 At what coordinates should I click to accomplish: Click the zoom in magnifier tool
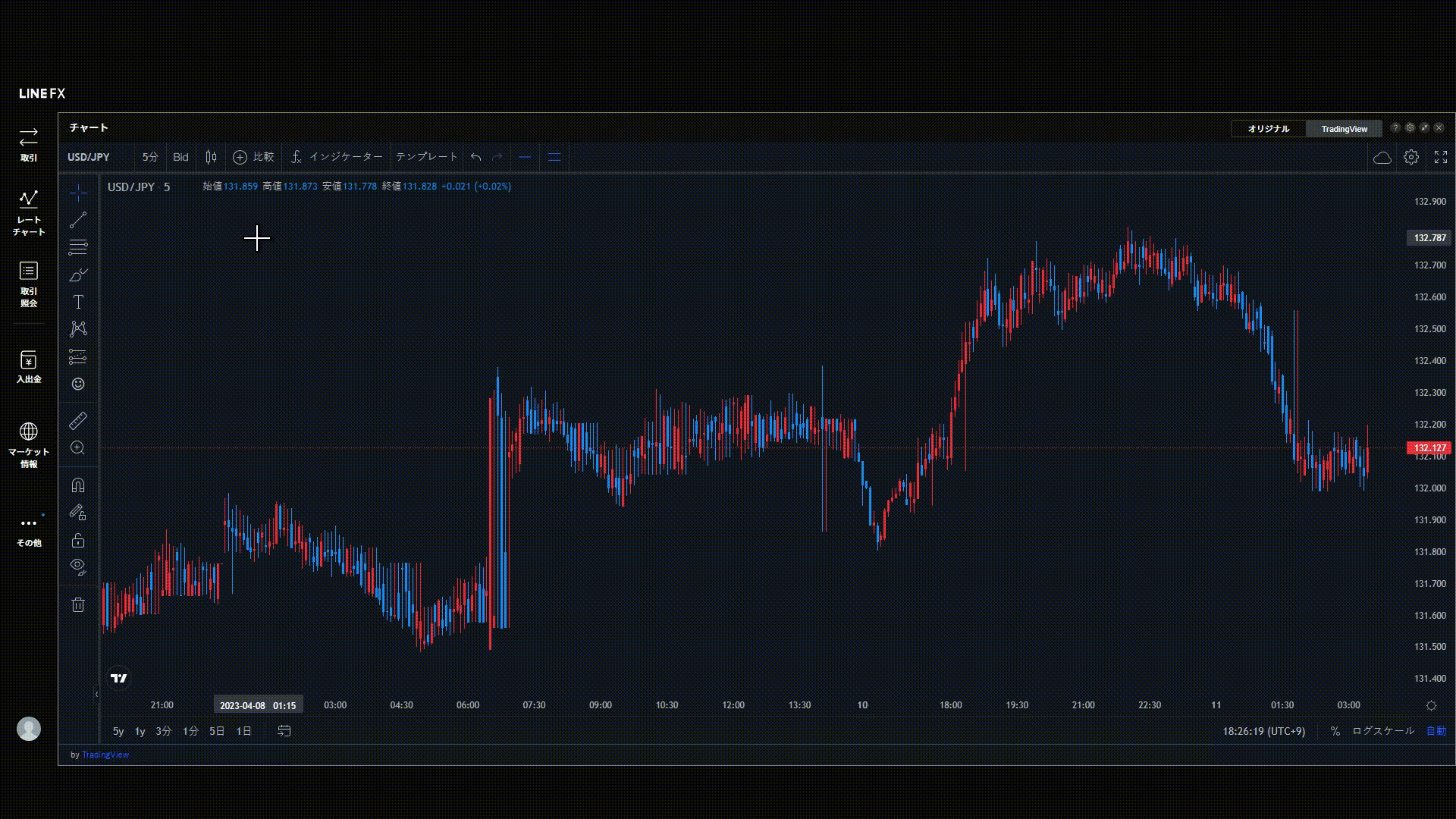click(78, 447)
